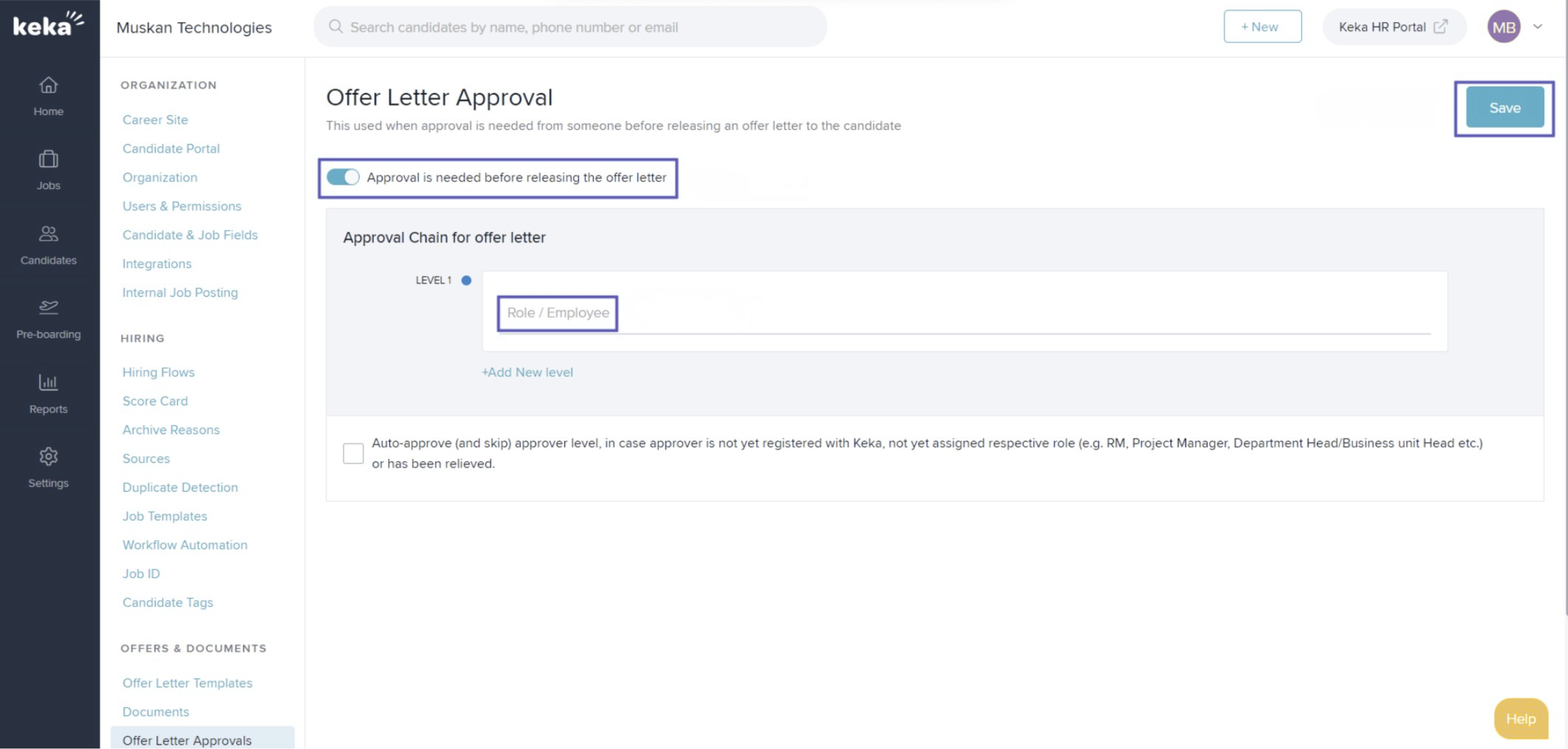Open the Role / Employee selector
This screenshot has height=749, width=1568.
557,312
